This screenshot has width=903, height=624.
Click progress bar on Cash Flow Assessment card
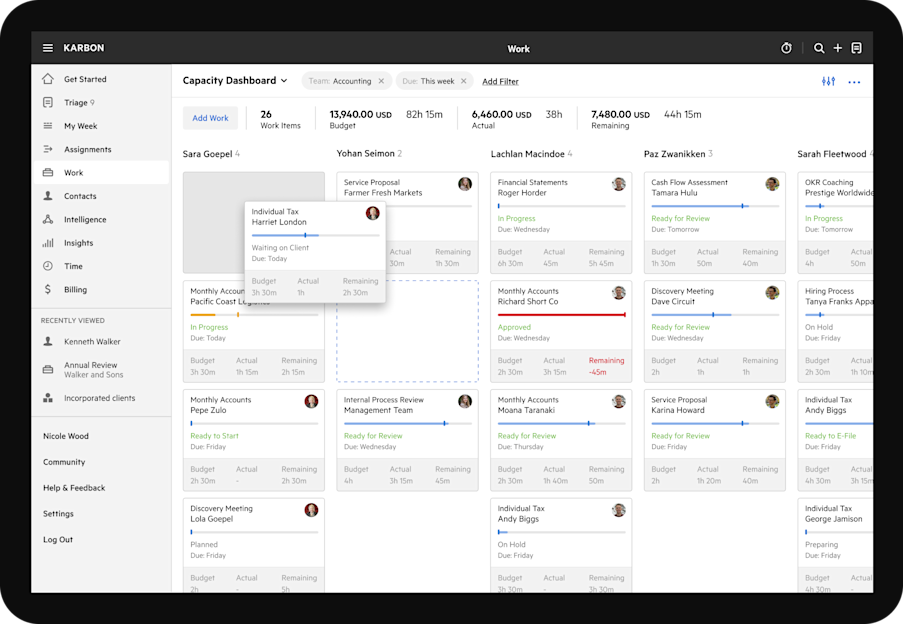click(x=715, y=206)
